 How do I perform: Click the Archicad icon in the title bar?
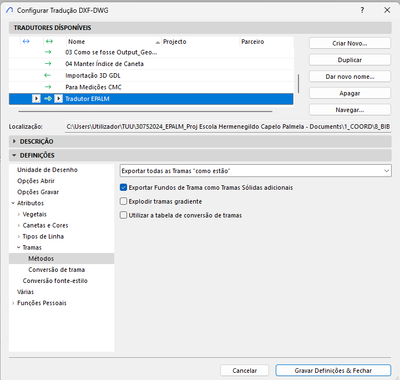10,10
